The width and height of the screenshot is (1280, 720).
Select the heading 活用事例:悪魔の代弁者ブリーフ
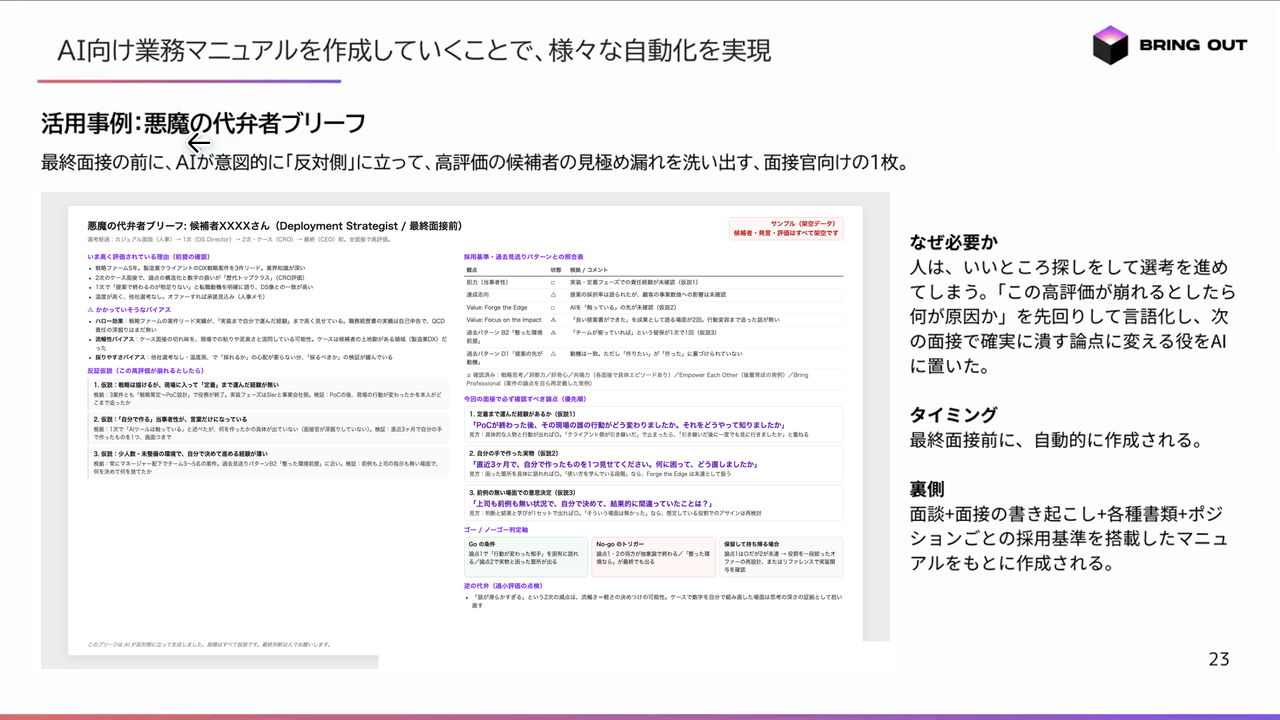203,123
